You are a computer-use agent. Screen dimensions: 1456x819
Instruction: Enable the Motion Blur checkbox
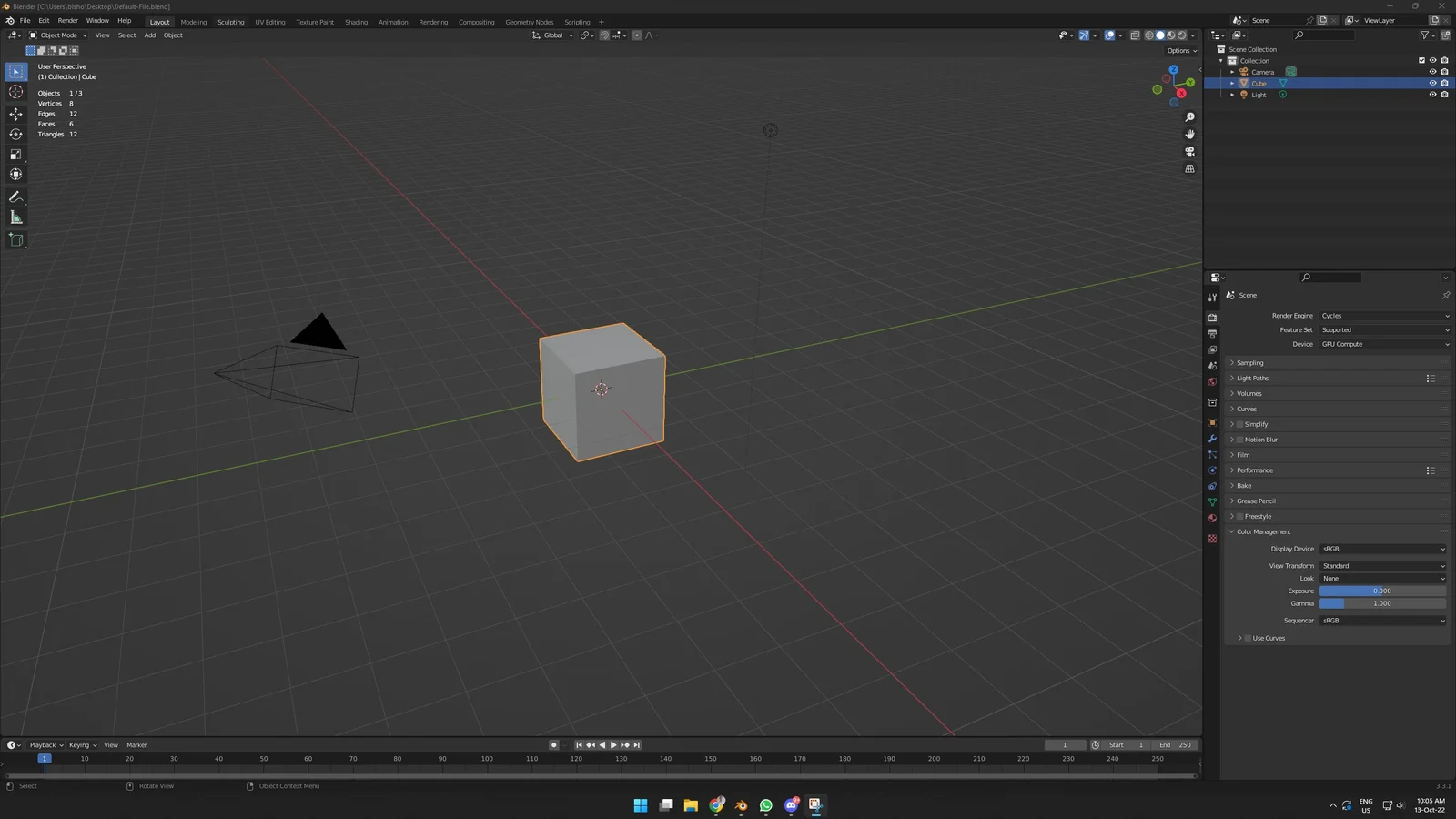(1239, 440)
